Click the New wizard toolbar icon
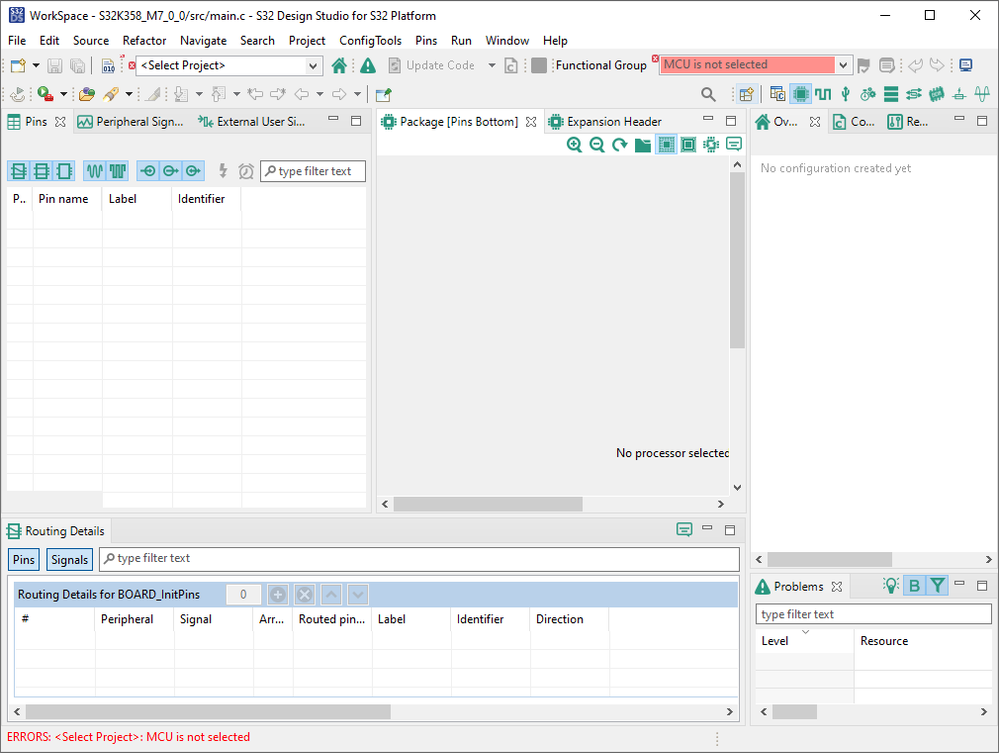999x753 pixels. [x=18, y=66]
